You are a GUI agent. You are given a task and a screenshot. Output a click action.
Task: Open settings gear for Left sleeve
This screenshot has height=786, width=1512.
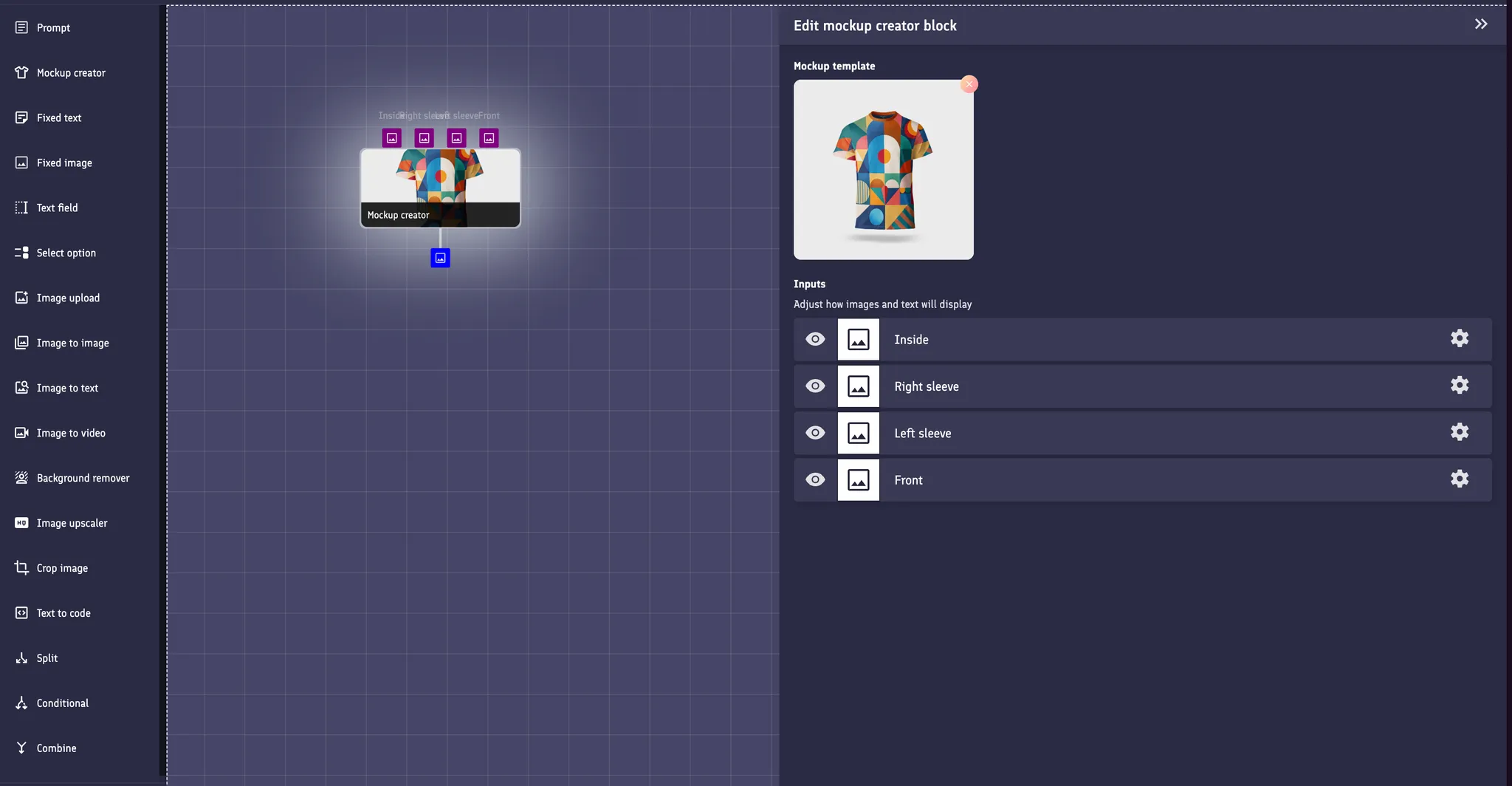pos(1459,432)
